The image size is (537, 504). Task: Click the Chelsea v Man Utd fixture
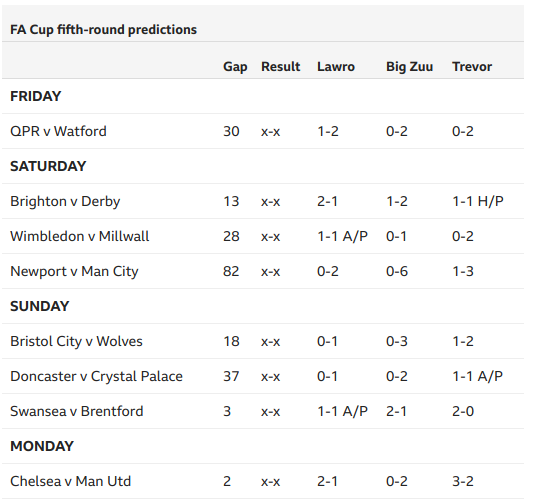(x=71, y=481)
